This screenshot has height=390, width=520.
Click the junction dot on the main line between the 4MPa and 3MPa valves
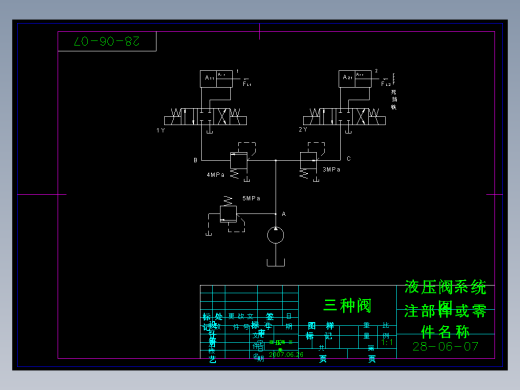click(276, 160)
